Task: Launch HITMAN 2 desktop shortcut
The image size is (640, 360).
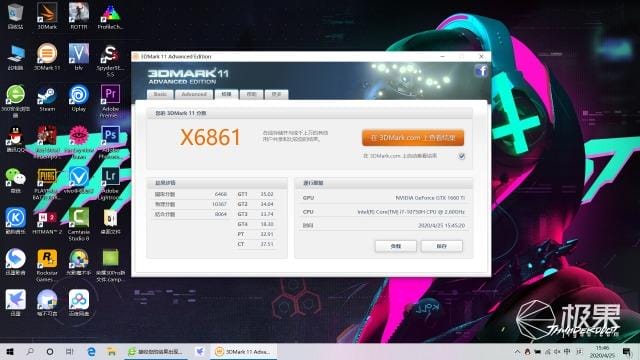Action: [x=47, y=221]
